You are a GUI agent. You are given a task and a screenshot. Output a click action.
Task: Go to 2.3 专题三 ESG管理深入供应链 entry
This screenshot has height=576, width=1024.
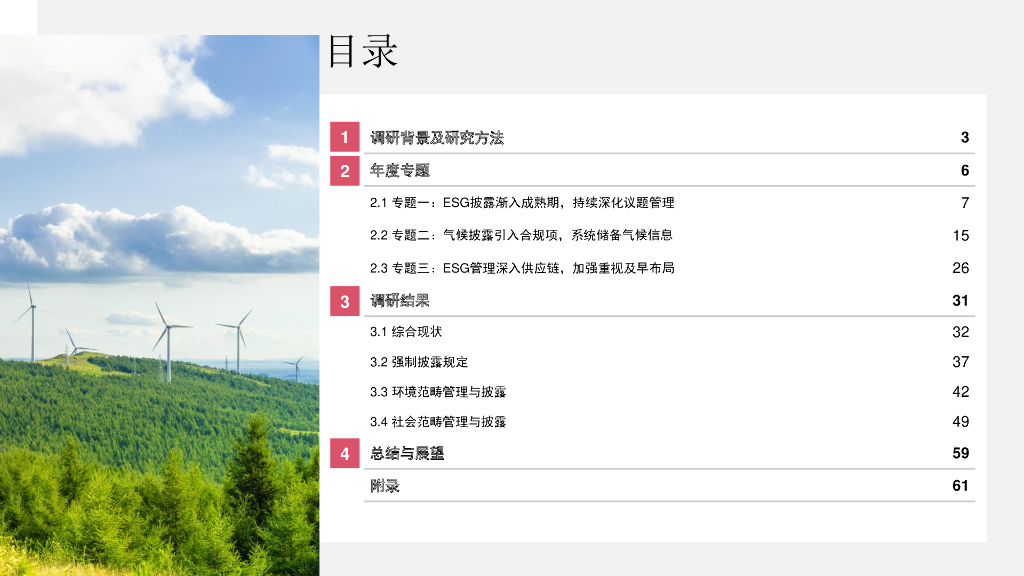[x=522, y=268]
